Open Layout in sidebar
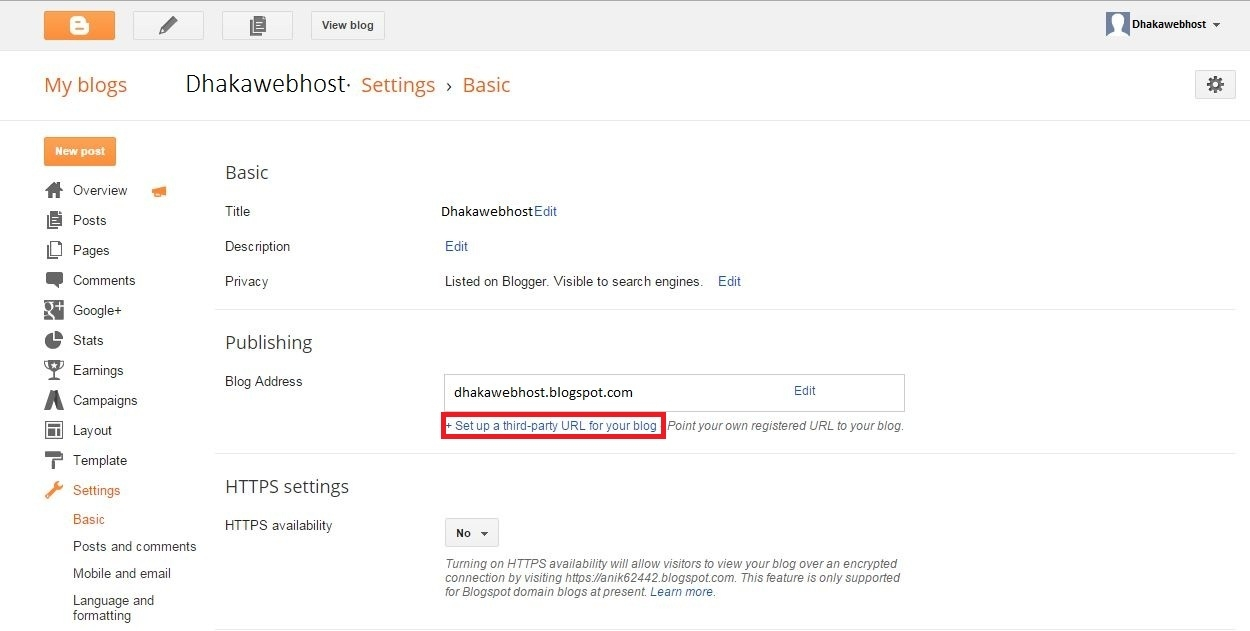The image size is (1250, 631). pos(92,430)
